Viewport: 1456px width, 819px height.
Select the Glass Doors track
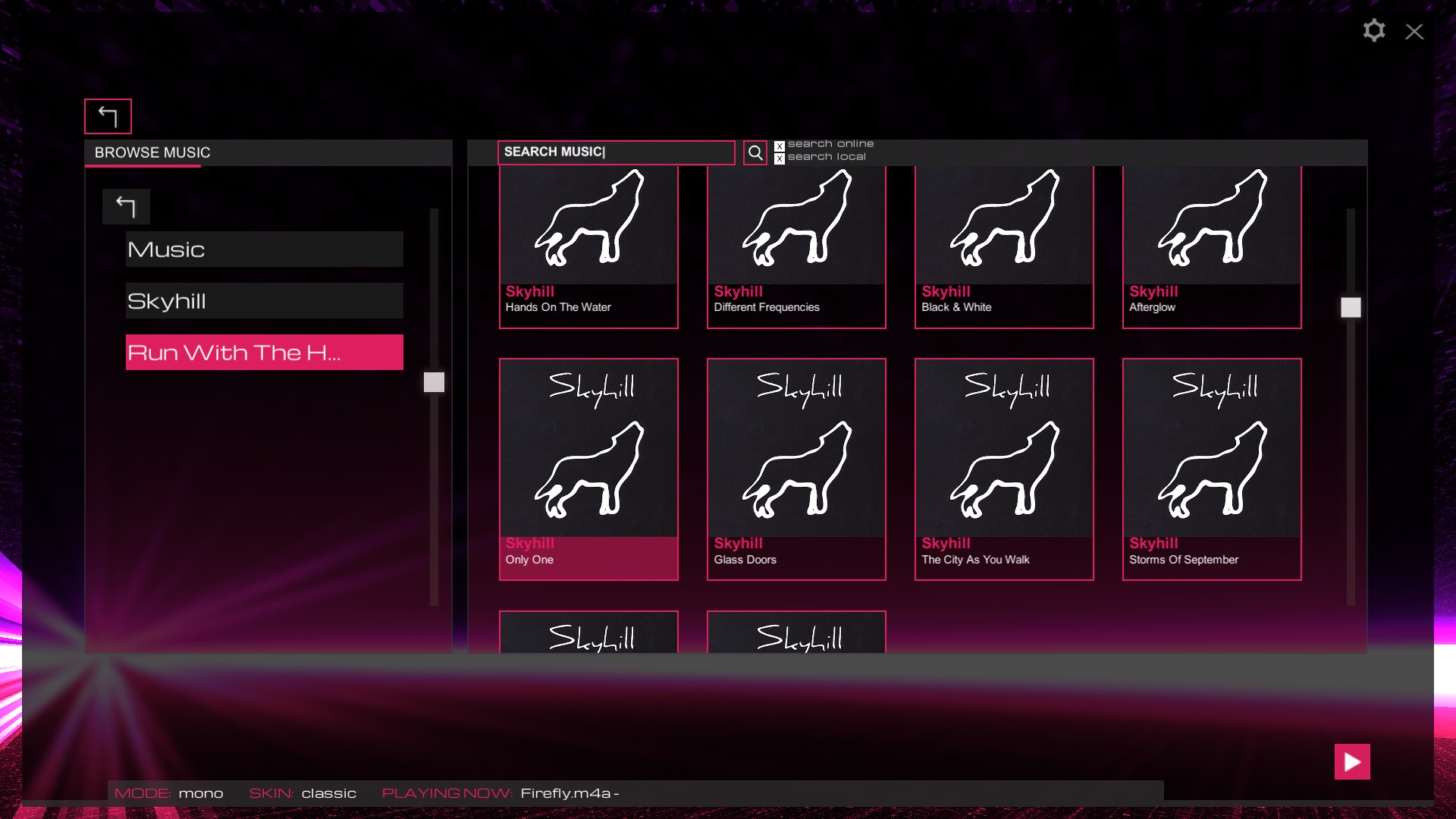tap(796, 469)
